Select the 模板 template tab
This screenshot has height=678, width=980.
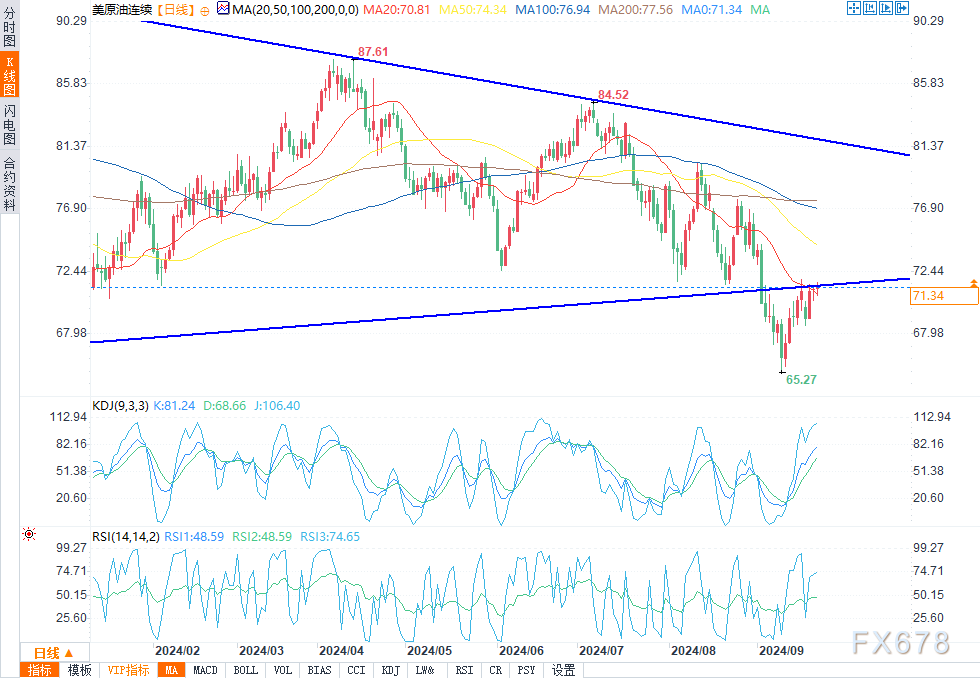pos(79,671)
